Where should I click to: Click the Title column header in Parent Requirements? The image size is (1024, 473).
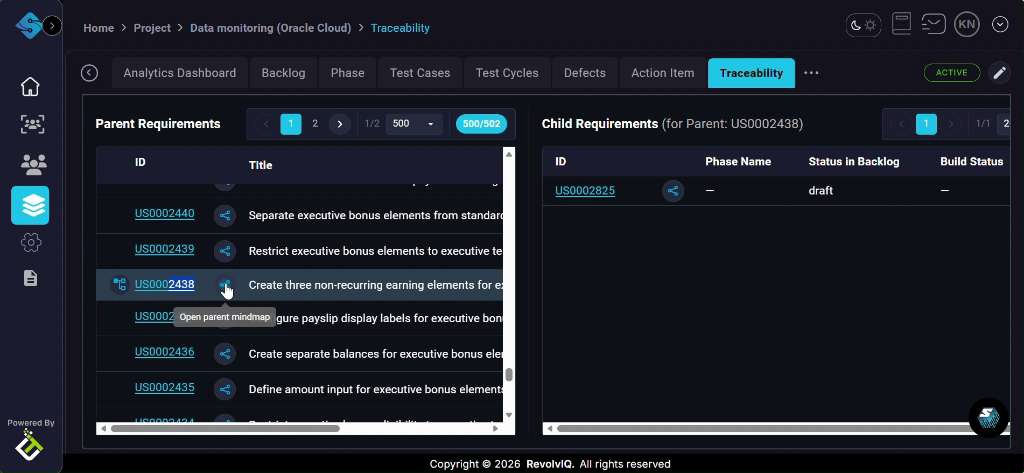coord(261,165)
